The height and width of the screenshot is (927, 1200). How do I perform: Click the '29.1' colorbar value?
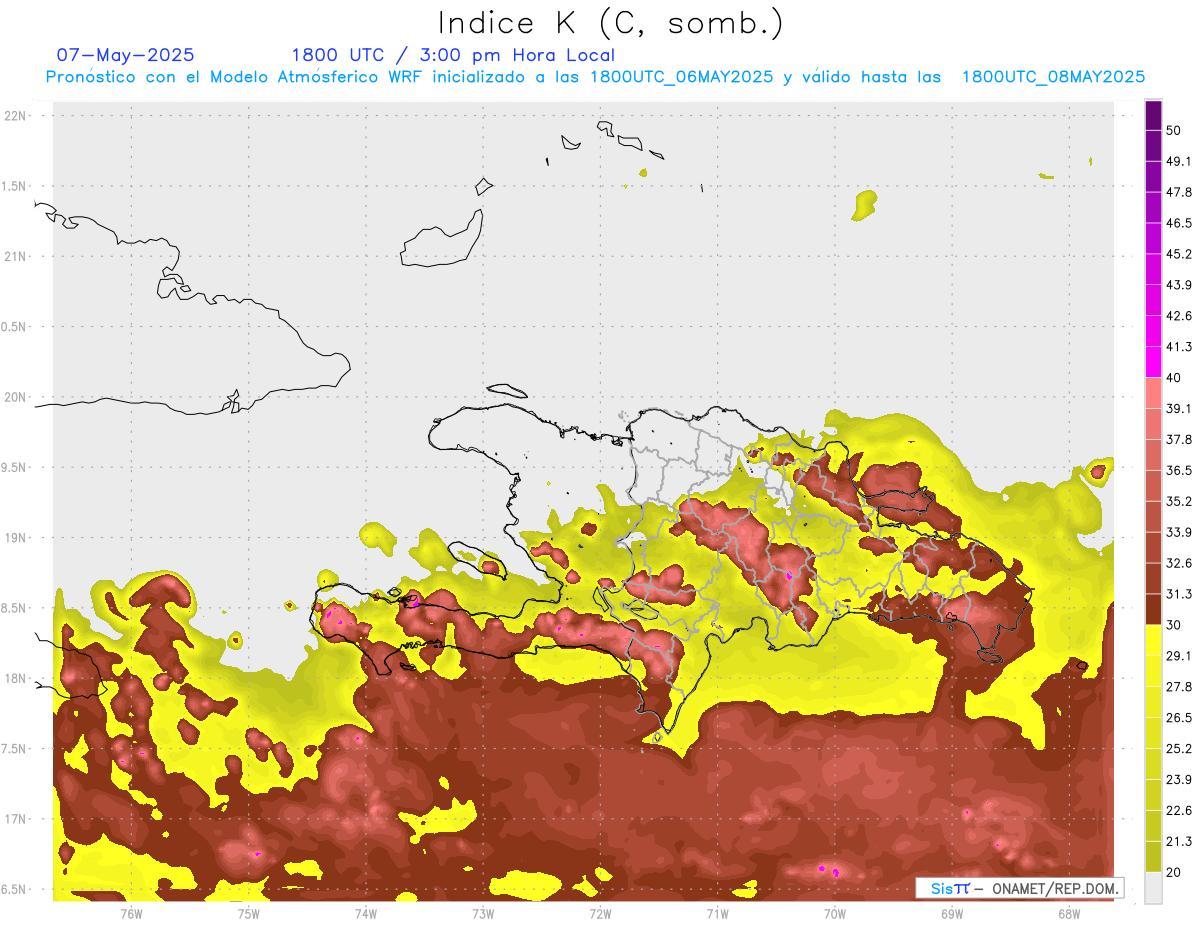1179,656
